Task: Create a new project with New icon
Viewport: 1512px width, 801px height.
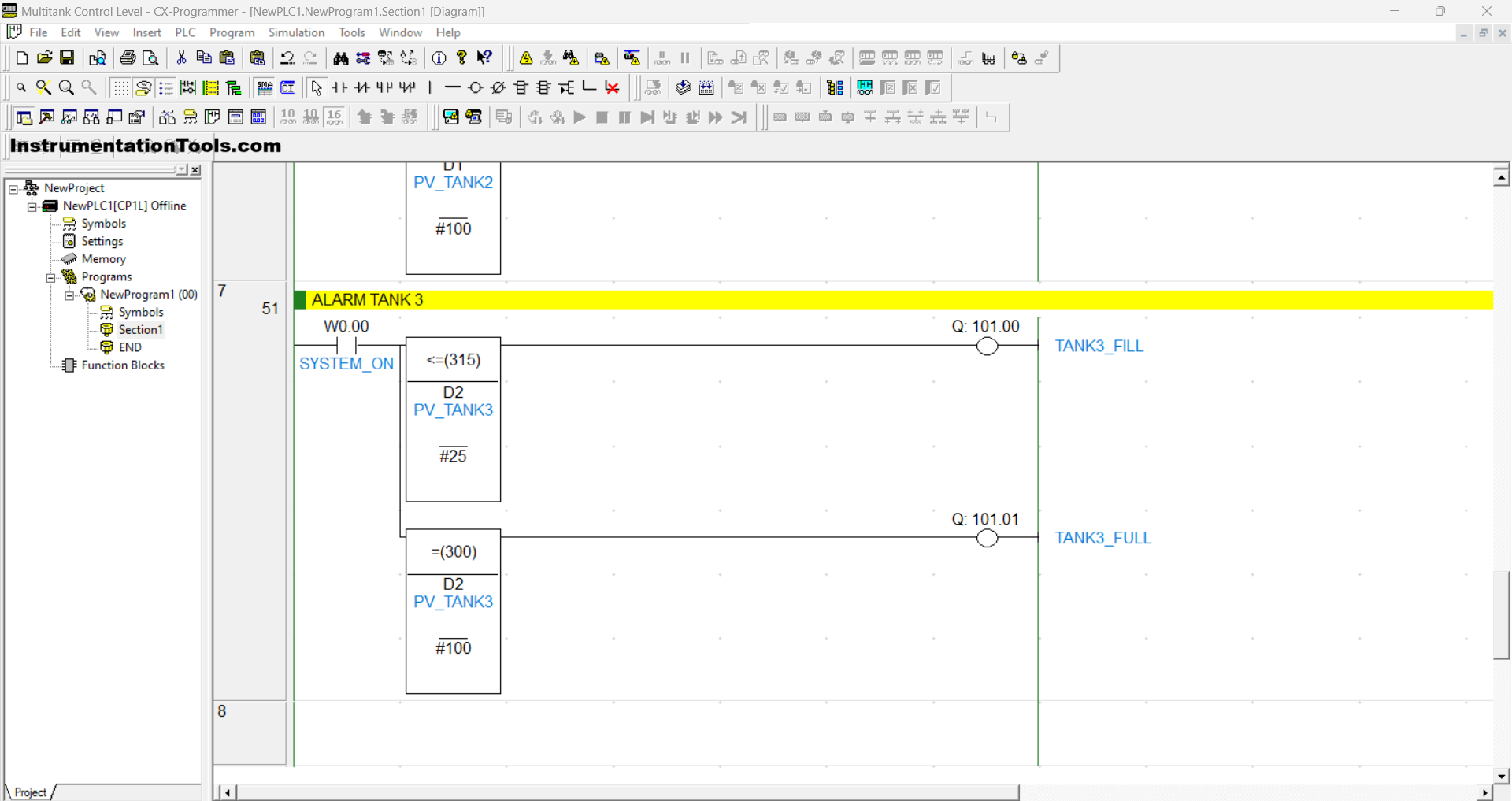Action: pos(22,58)
